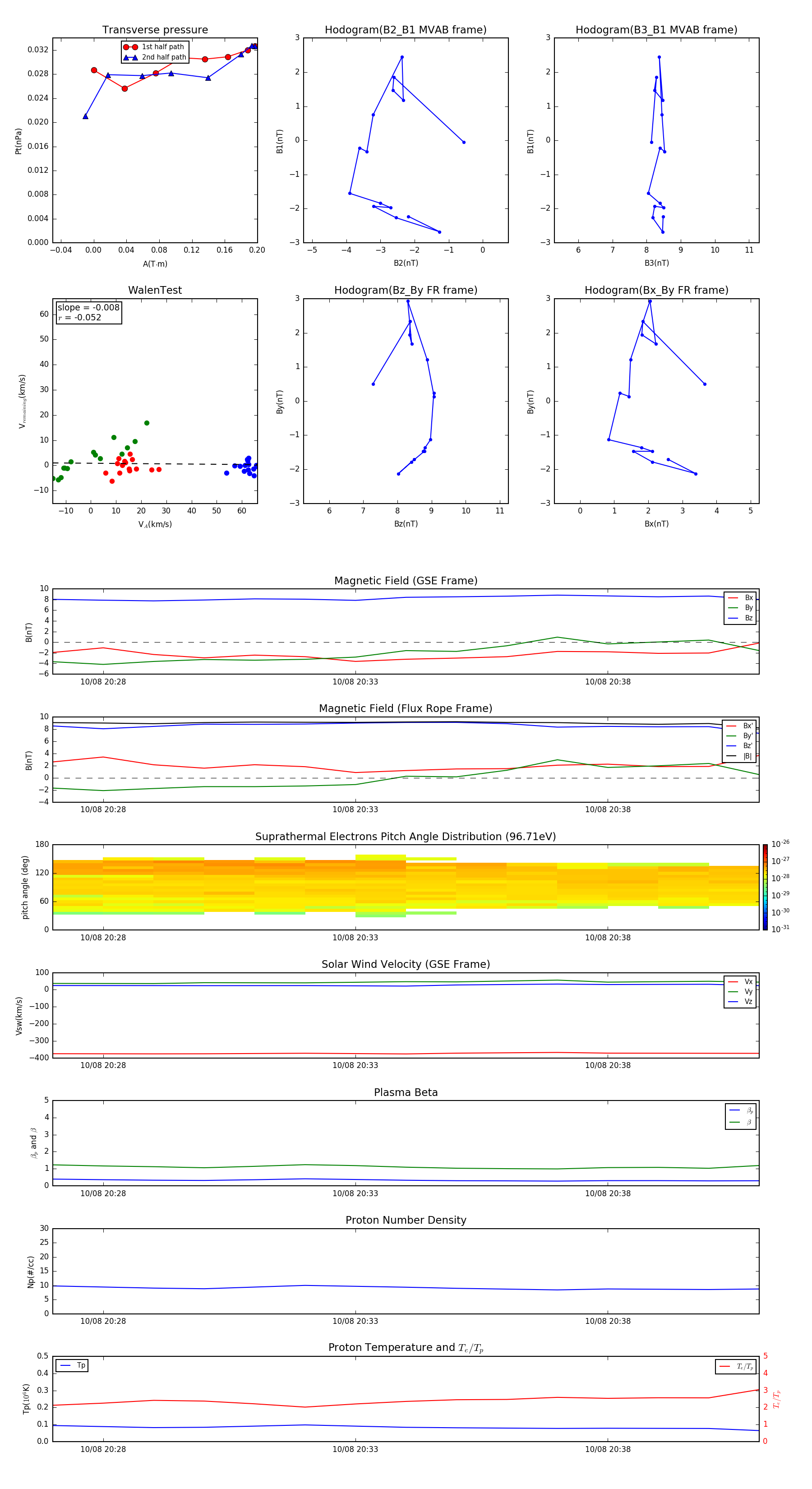Click the "Hodogram(Bz_By FR frame)" title
The height and width of the screenshot is (1489, 812).
point(406,290)
